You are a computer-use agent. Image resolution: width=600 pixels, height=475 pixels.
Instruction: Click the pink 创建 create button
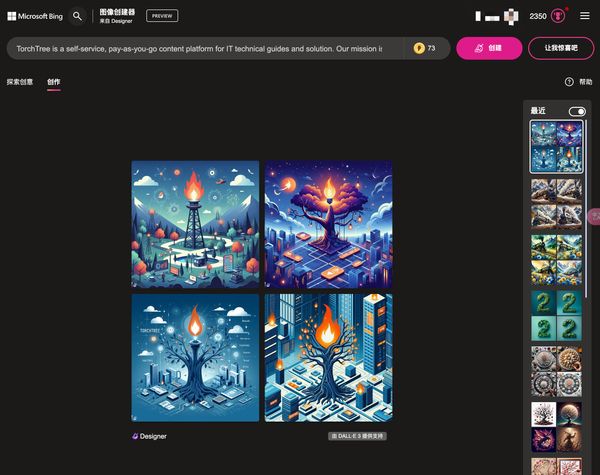tap(489, 48)
